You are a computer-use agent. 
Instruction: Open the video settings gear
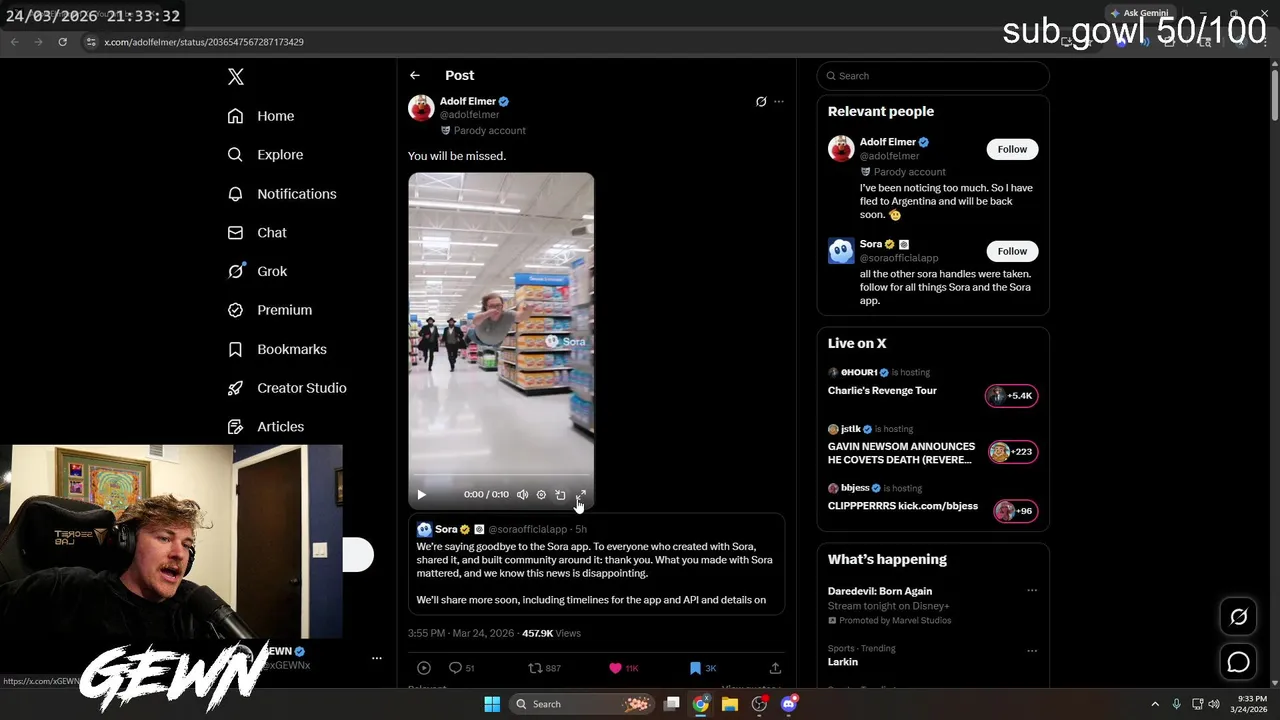coord(541,495)
